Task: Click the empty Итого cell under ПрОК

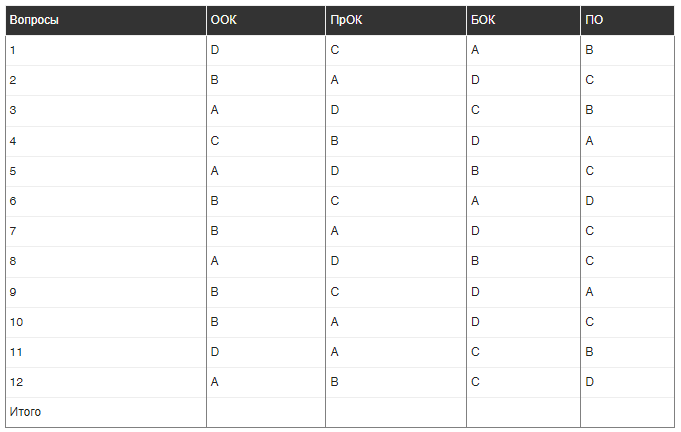Action: tap(395, 412)
